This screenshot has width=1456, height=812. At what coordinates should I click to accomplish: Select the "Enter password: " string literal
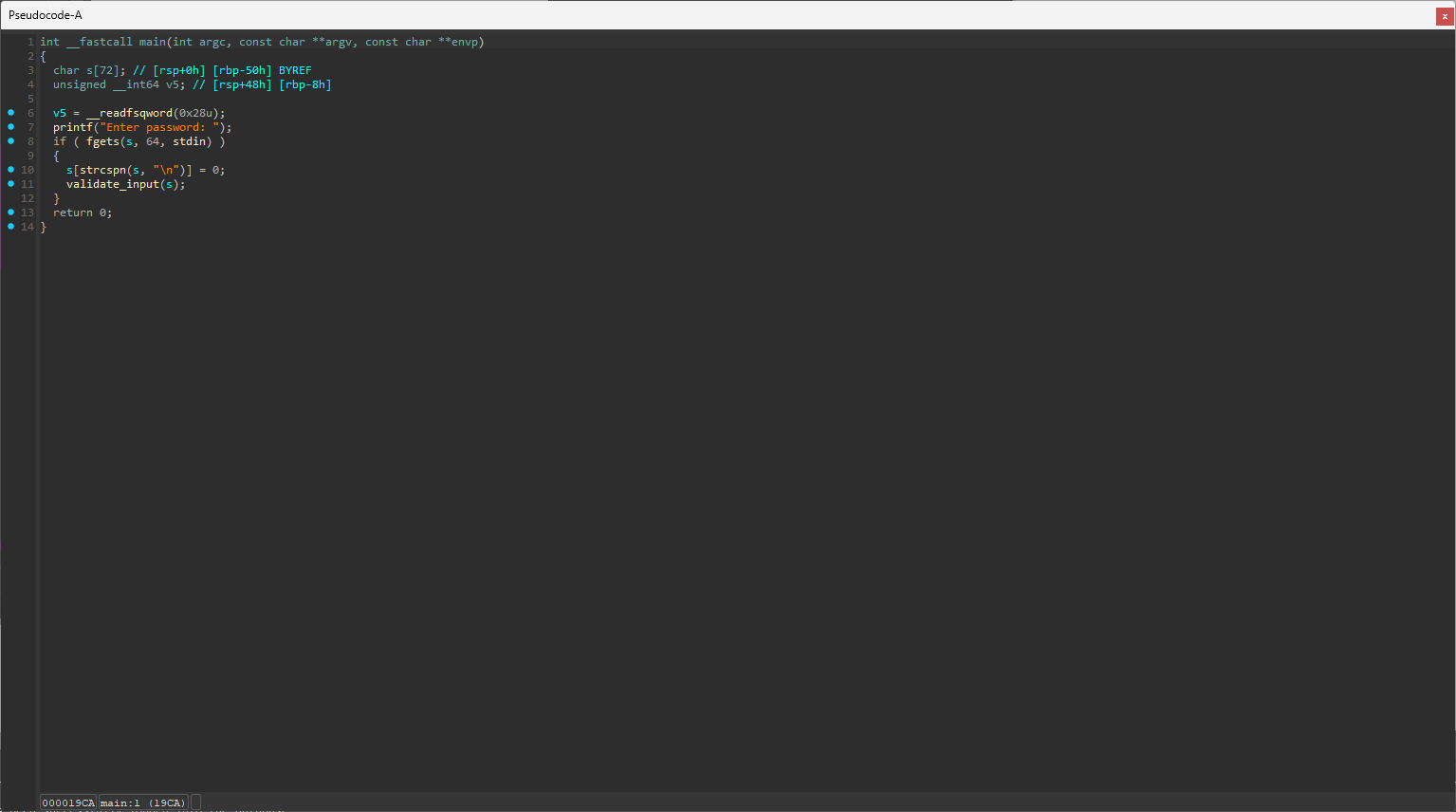tap(159, 127)
